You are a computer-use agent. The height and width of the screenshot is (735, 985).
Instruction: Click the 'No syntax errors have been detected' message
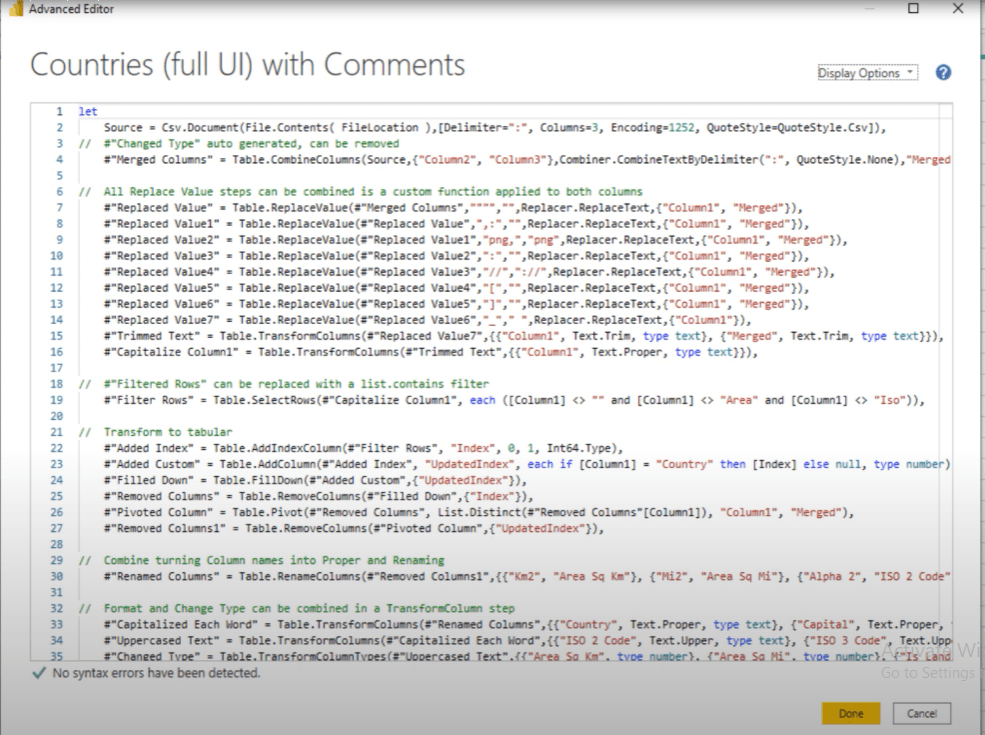[156, 673]
